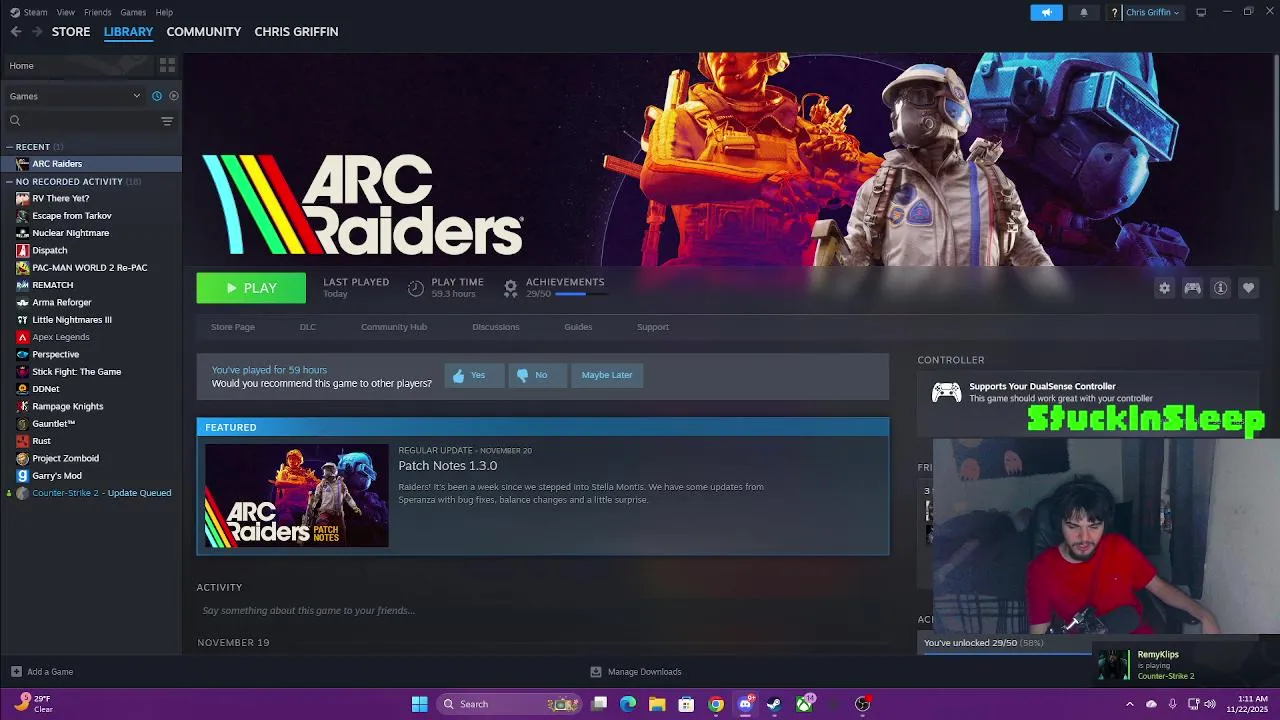Switch to Big Picture mode icon

pyautogui.click(x=1201, y=12)
